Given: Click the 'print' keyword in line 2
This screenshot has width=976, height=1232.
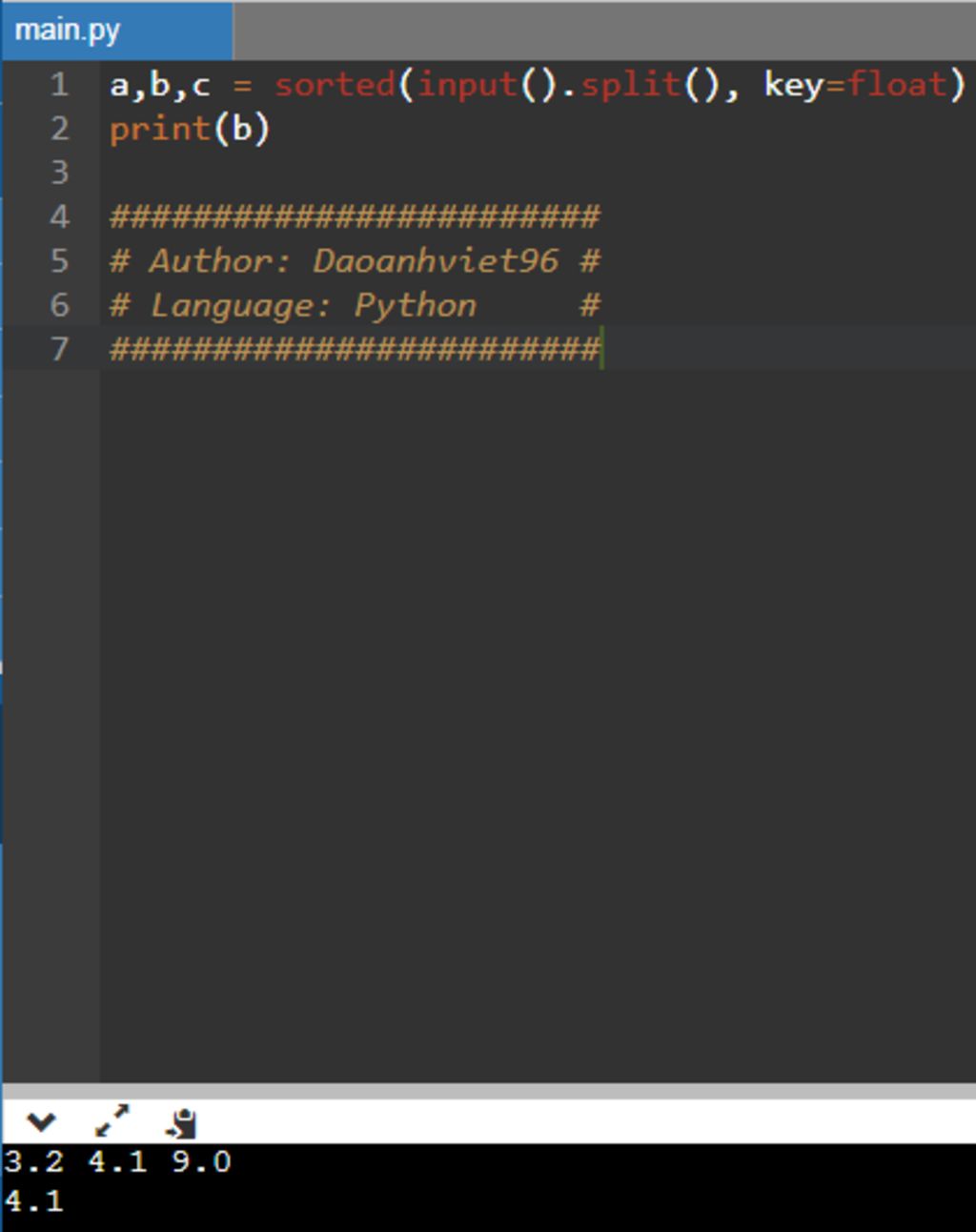Looking at the screenshot, I should click(x=160, y=130).
